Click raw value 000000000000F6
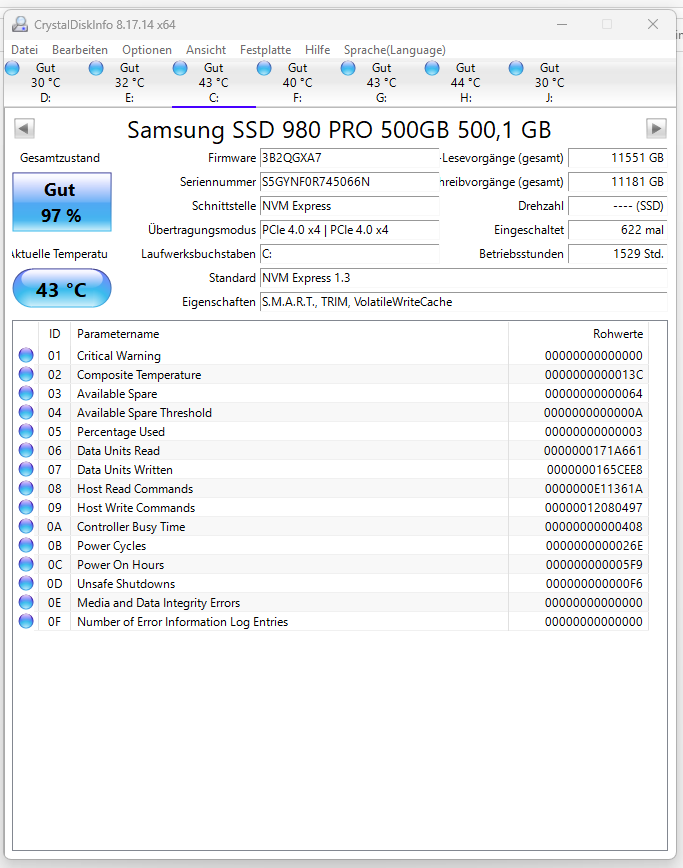This screenshot has width=683, height=868. (594, 583)
